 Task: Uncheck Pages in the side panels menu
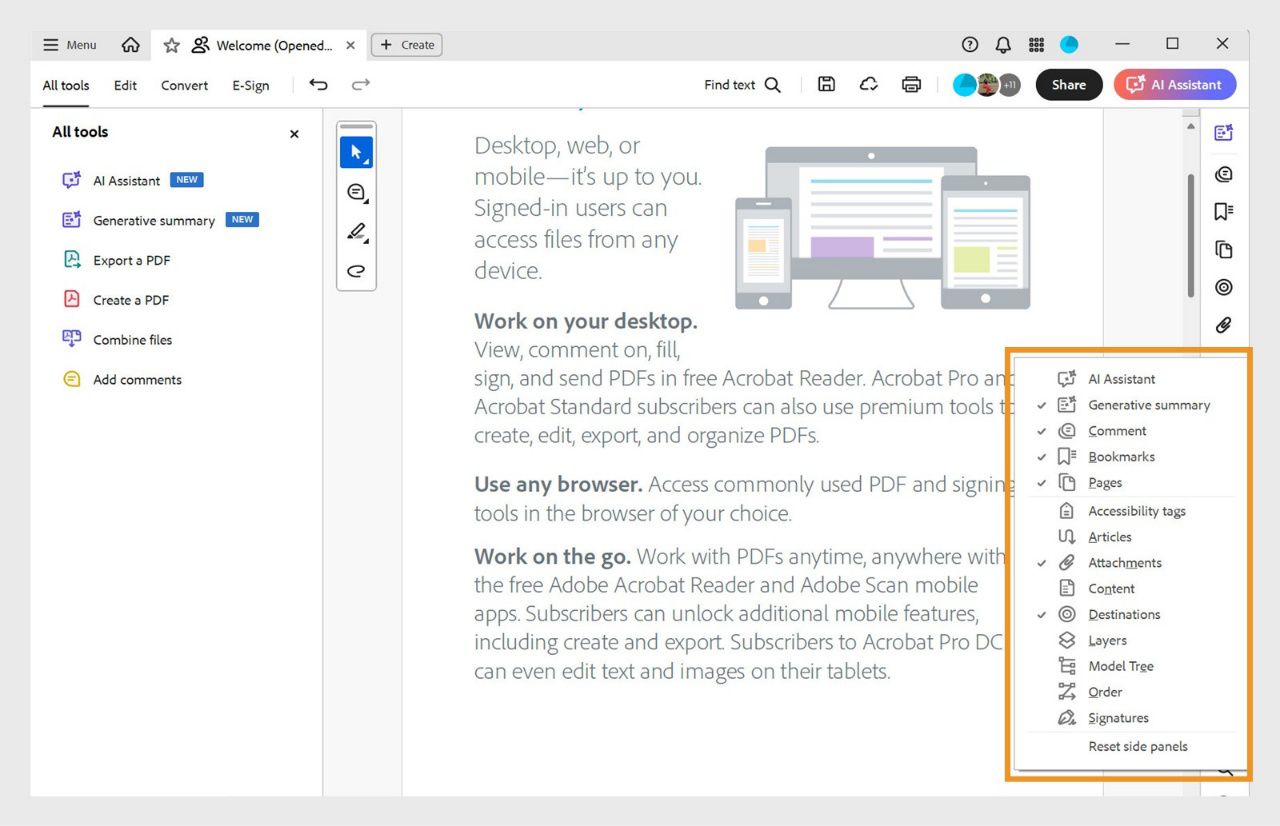pos(1105,482)
